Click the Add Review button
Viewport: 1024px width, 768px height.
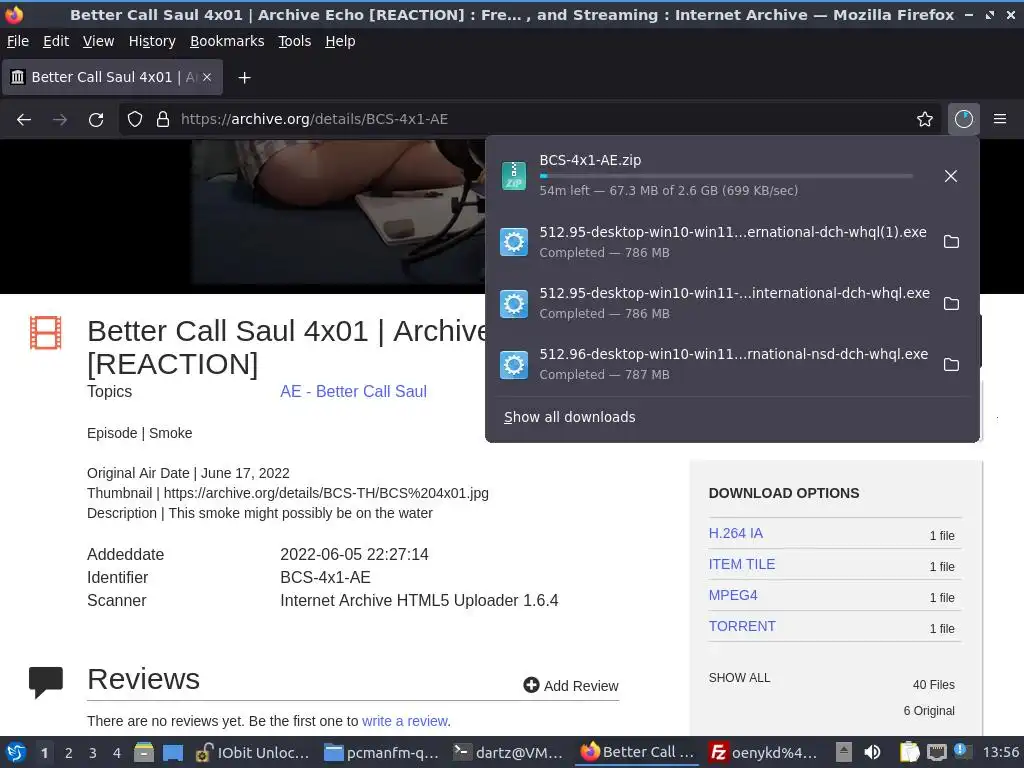(x=571, y=686)
